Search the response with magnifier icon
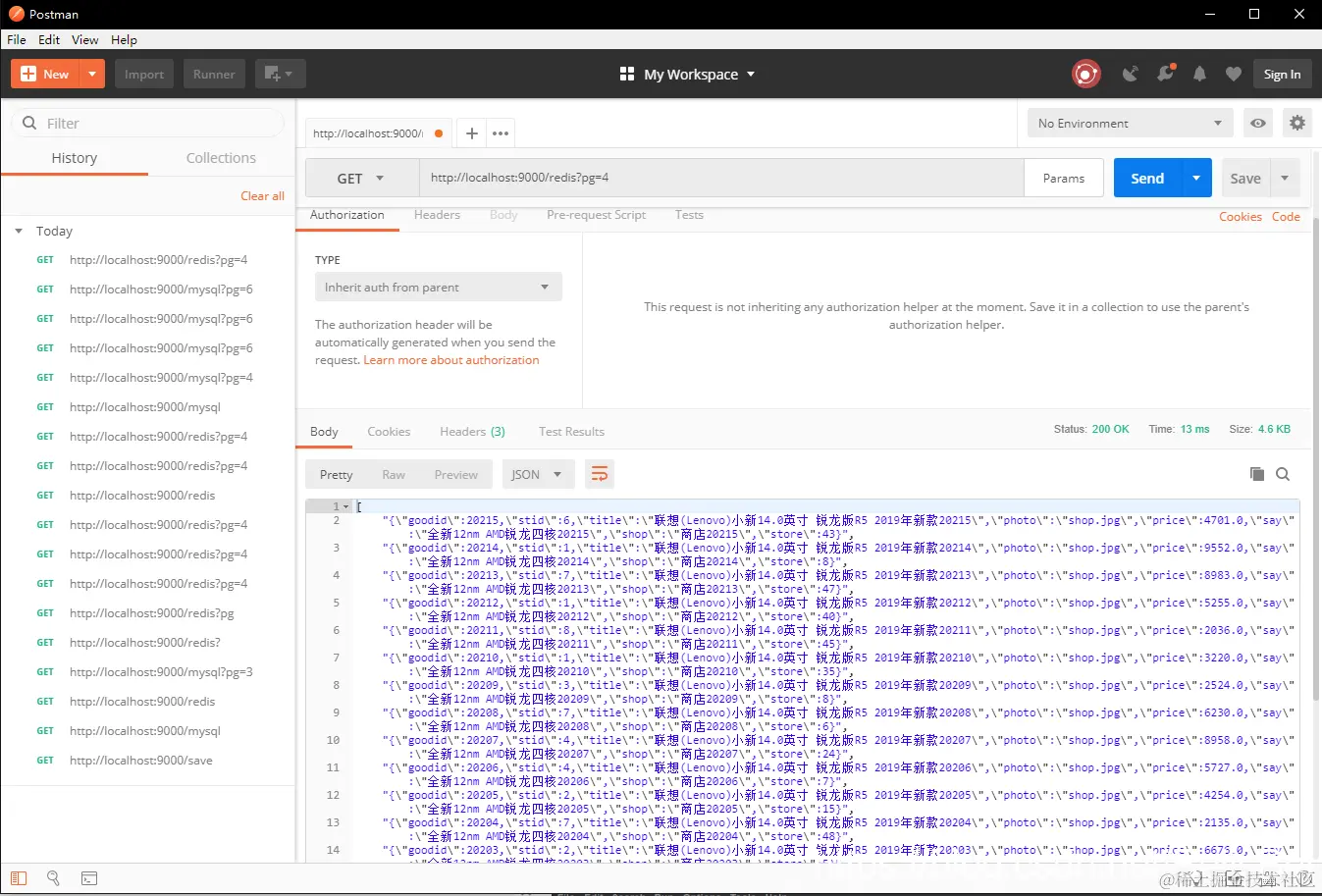This screenshot has width=1322, height=896. [x=1283, y=474]
